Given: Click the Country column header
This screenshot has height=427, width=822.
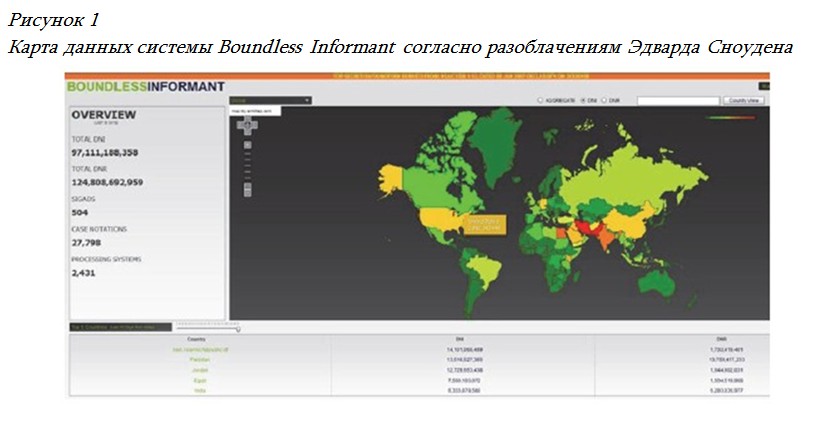Looking at the screenshot, I should (197, 340).
